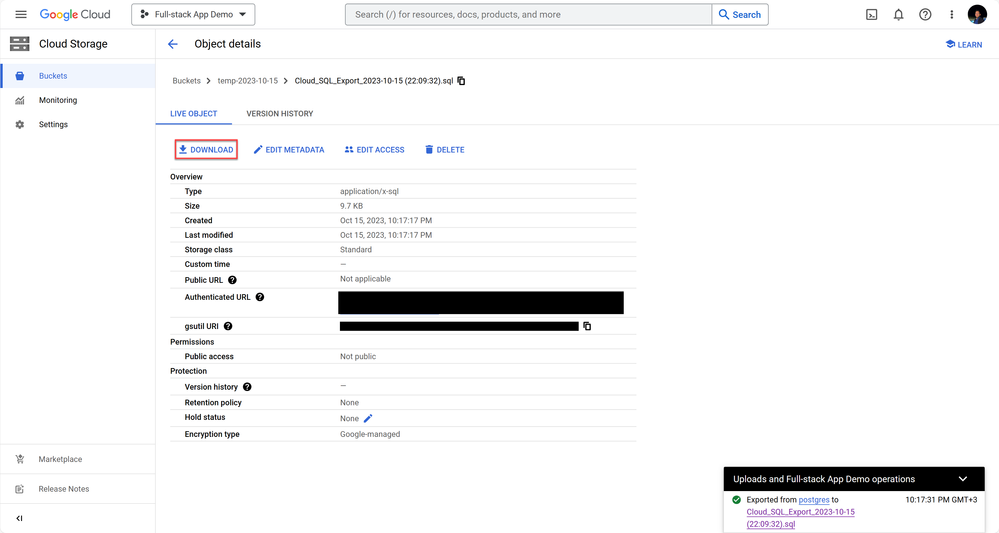999x533 pixels.
Task: Download the SQL export object
Action: coord(206,150)
